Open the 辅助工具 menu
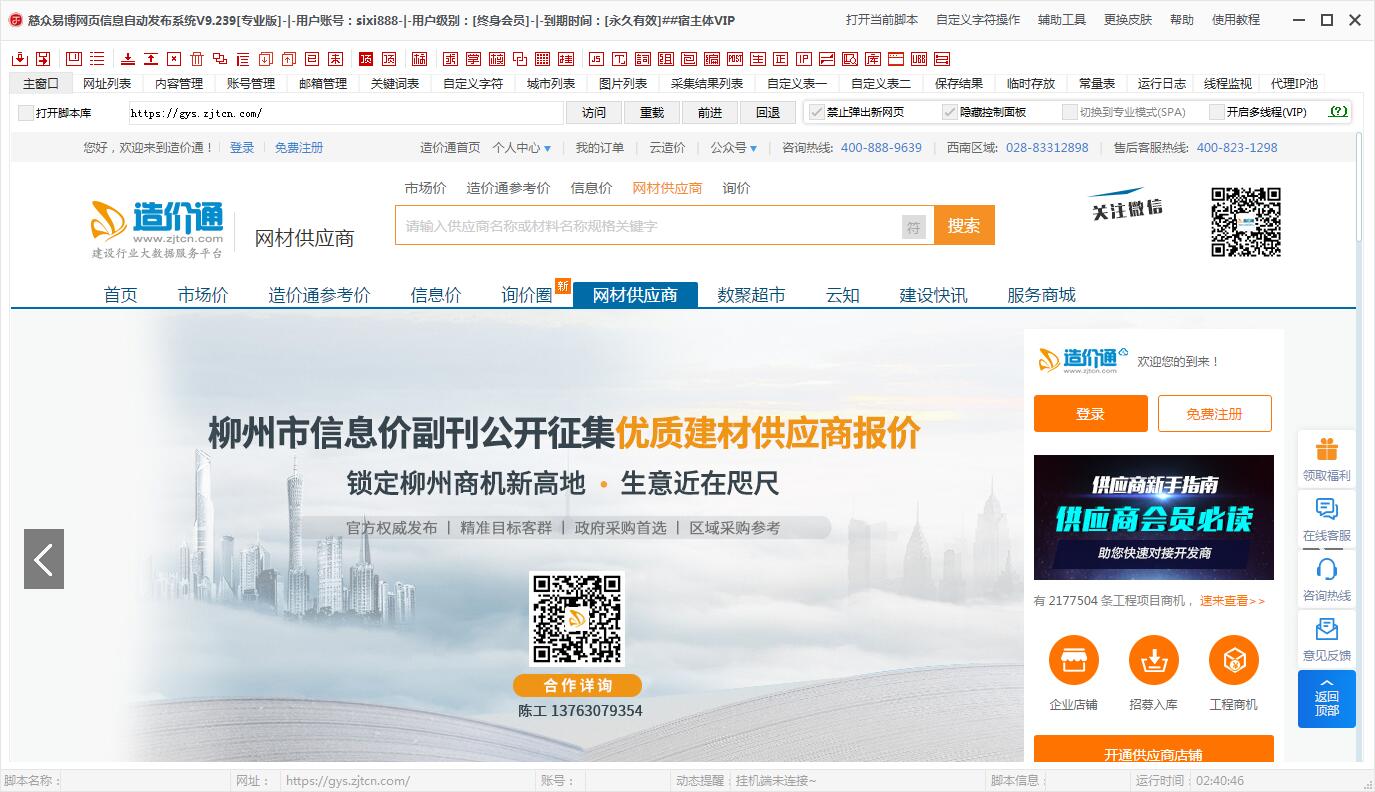The image size is (1375, 792). (x=1061, y=19)
